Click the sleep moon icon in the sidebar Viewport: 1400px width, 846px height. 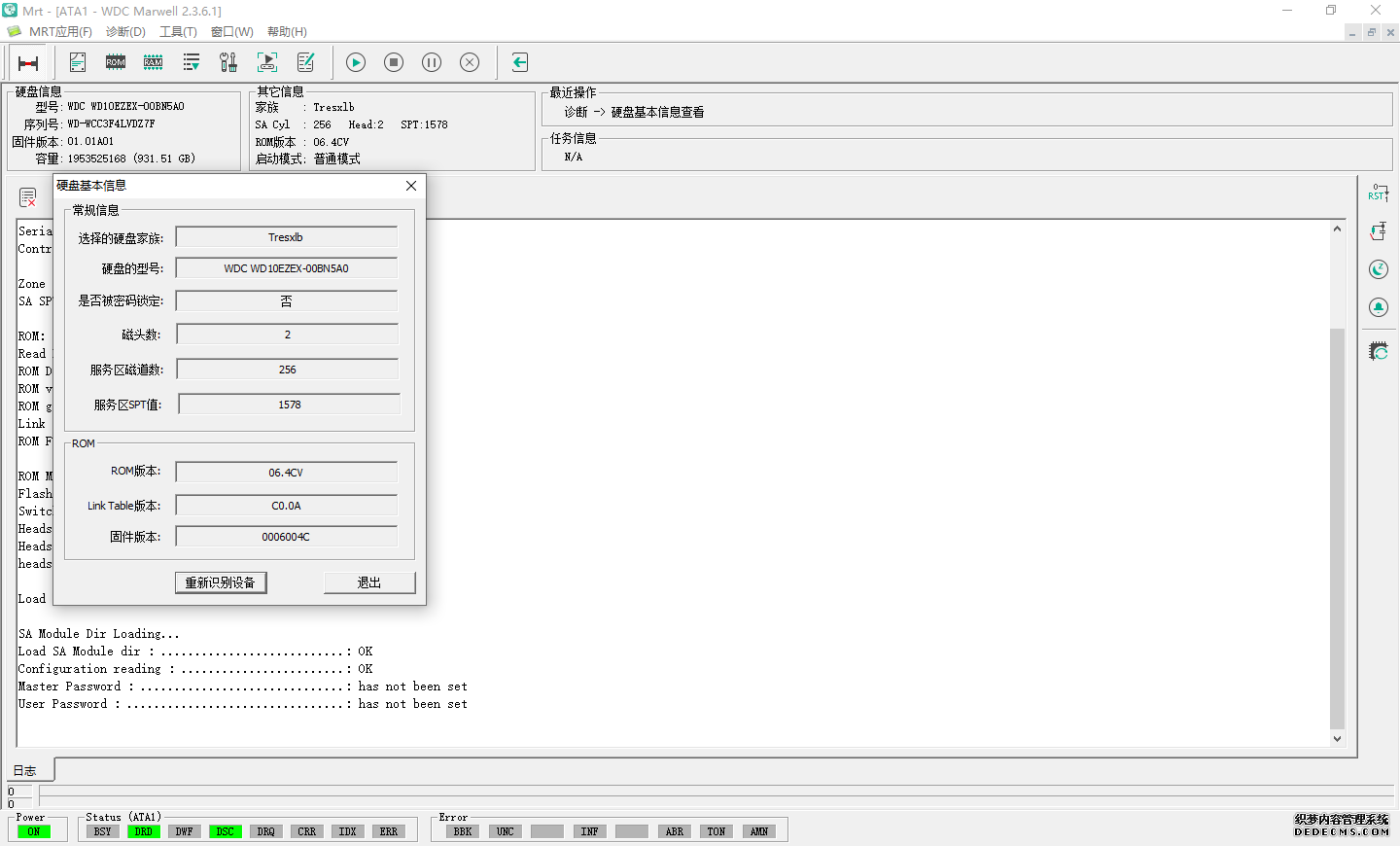tap(1379, 269)
